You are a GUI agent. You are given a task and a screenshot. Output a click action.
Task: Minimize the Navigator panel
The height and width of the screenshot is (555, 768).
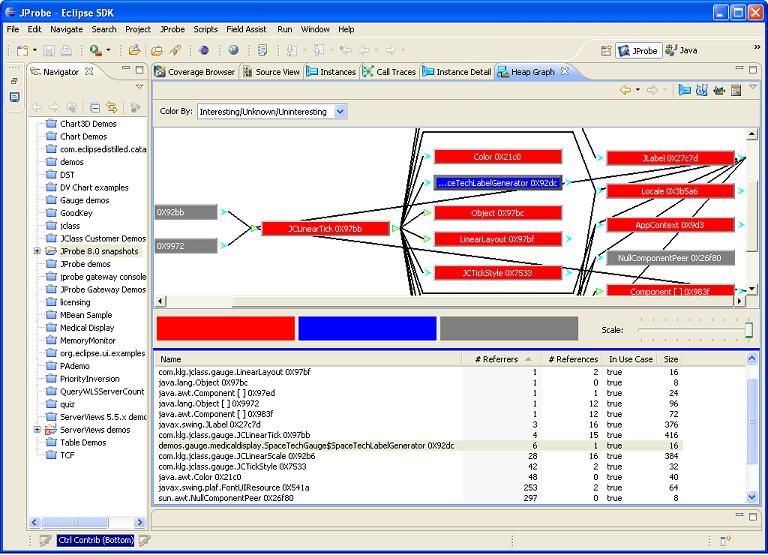click(x=126, y=69)
